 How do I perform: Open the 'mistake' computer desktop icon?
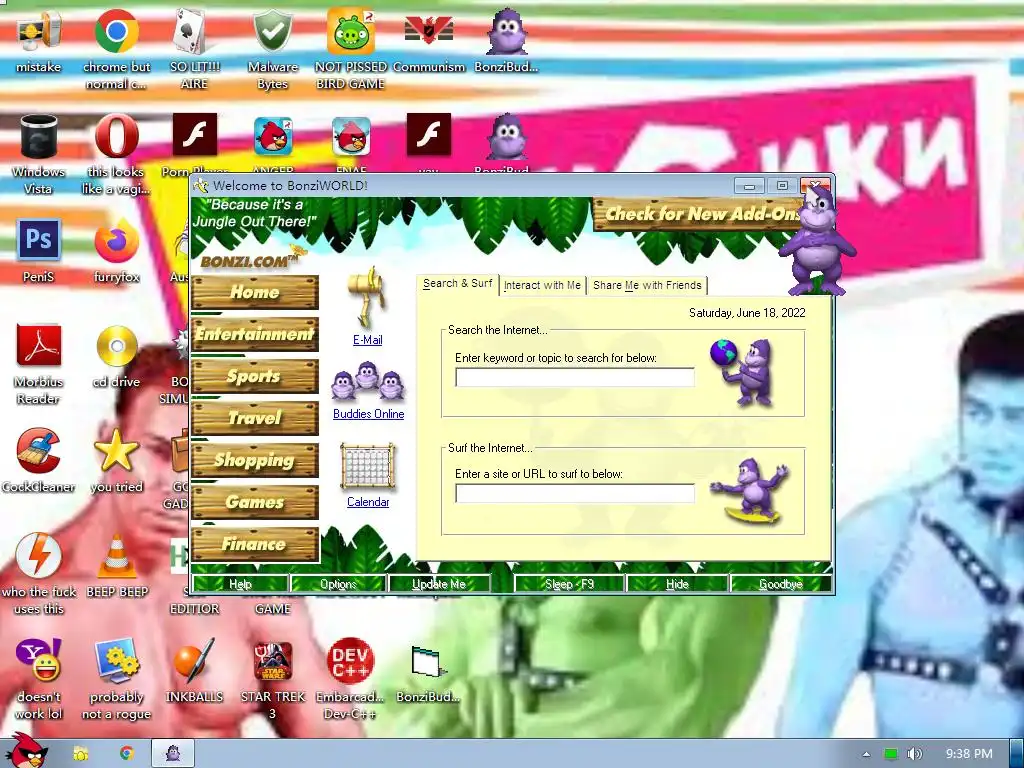39,31
